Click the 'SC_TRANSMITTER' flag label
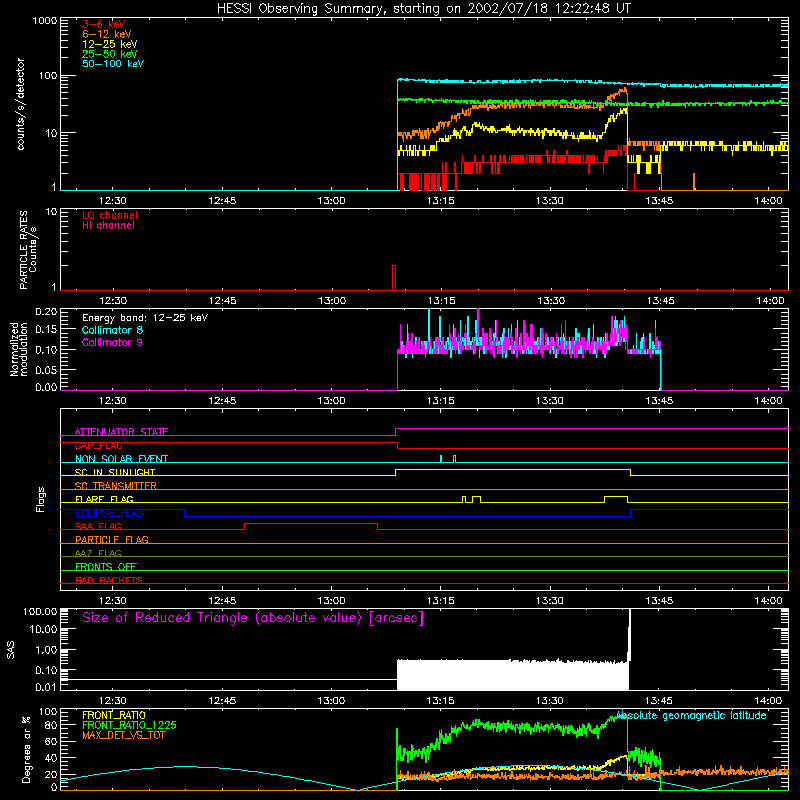Screen dimensions: 800x800 [116, 486]
